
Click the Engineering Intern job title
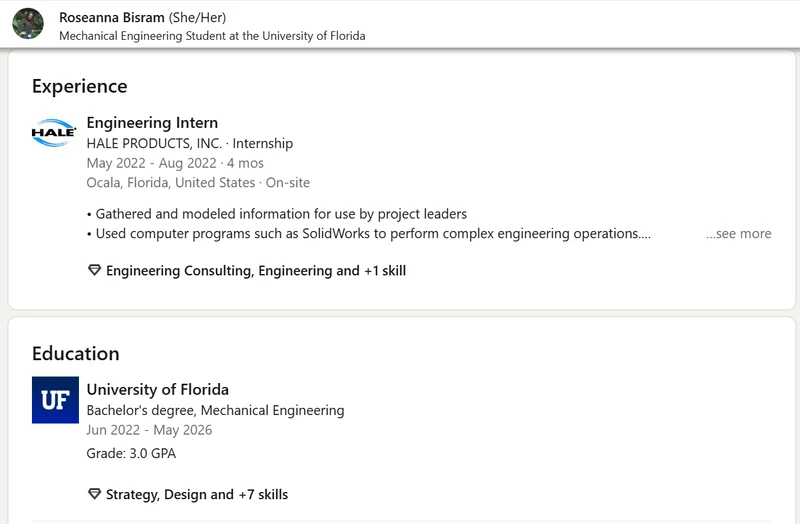152,123
